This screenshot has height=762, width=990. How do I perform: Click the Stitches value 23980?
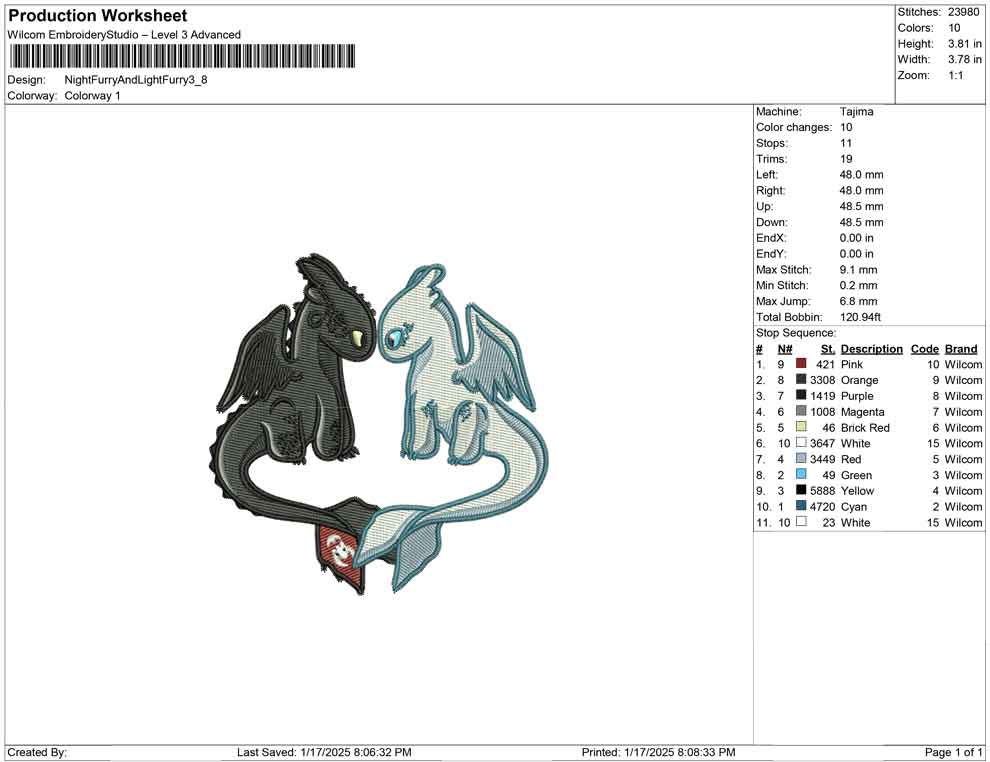[x=963, y=12]
